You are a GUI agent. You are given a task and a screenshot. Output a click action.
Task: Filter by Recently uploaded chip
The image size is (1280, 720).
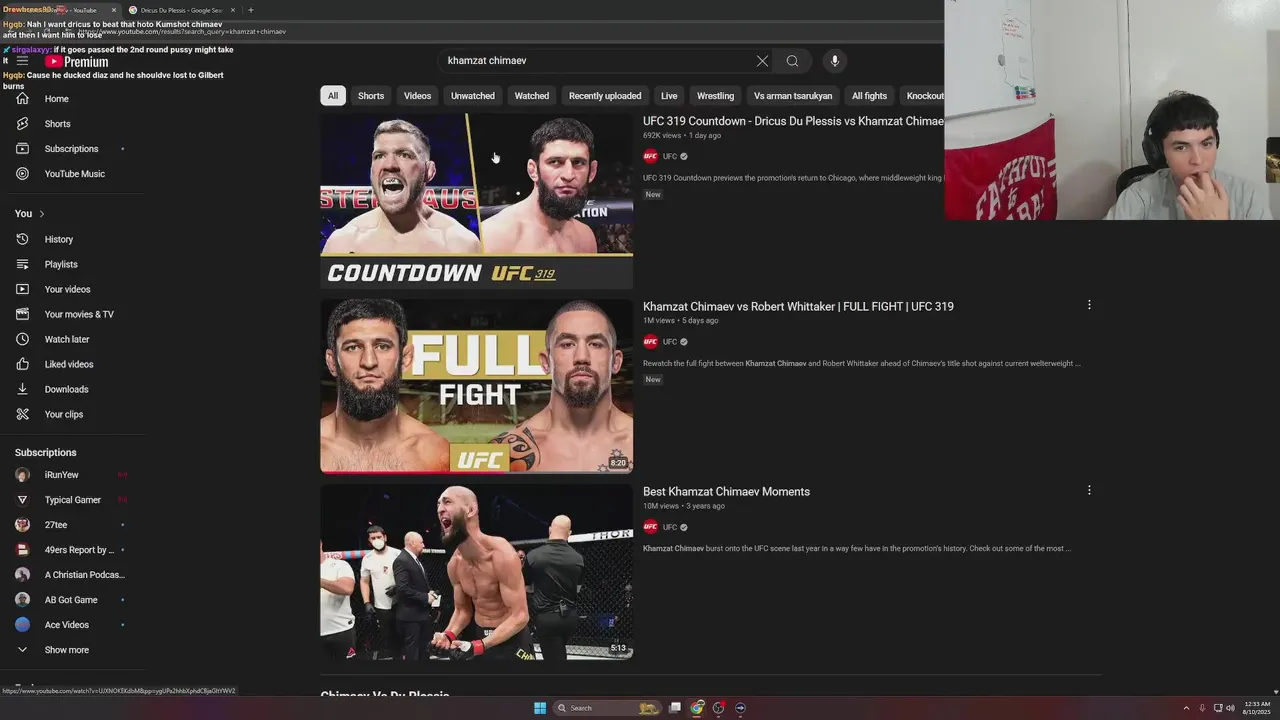(x=605, y=96)
